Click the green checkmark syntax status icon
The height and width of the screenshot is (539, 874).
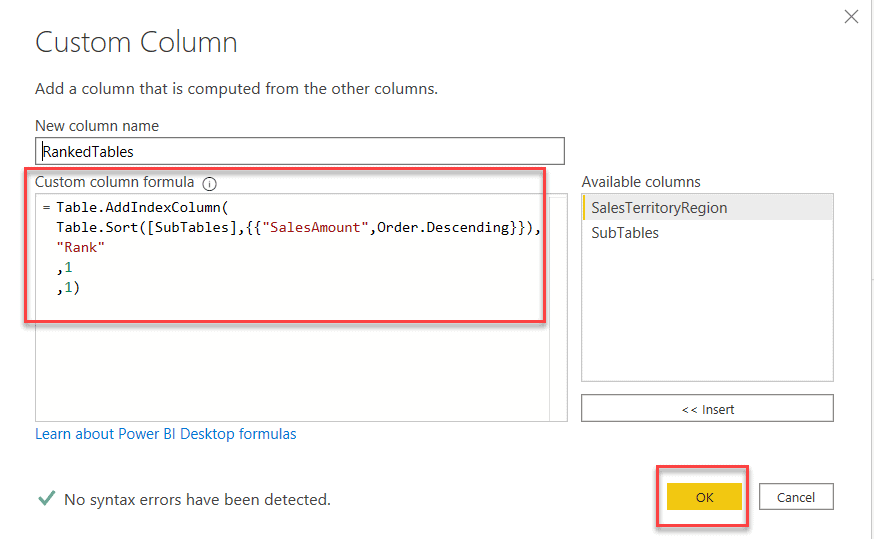pos(45,498)
